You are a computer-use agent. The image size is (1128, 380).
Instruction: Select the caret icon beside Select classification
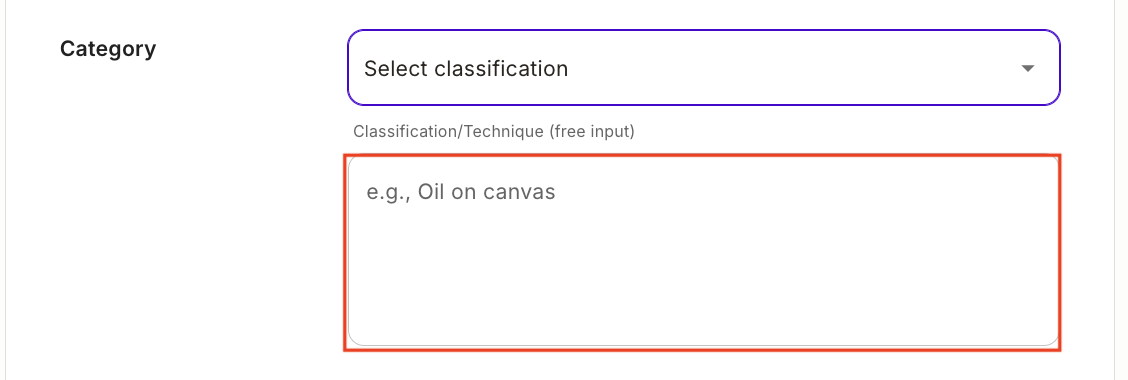click(x=1028, y=68)
